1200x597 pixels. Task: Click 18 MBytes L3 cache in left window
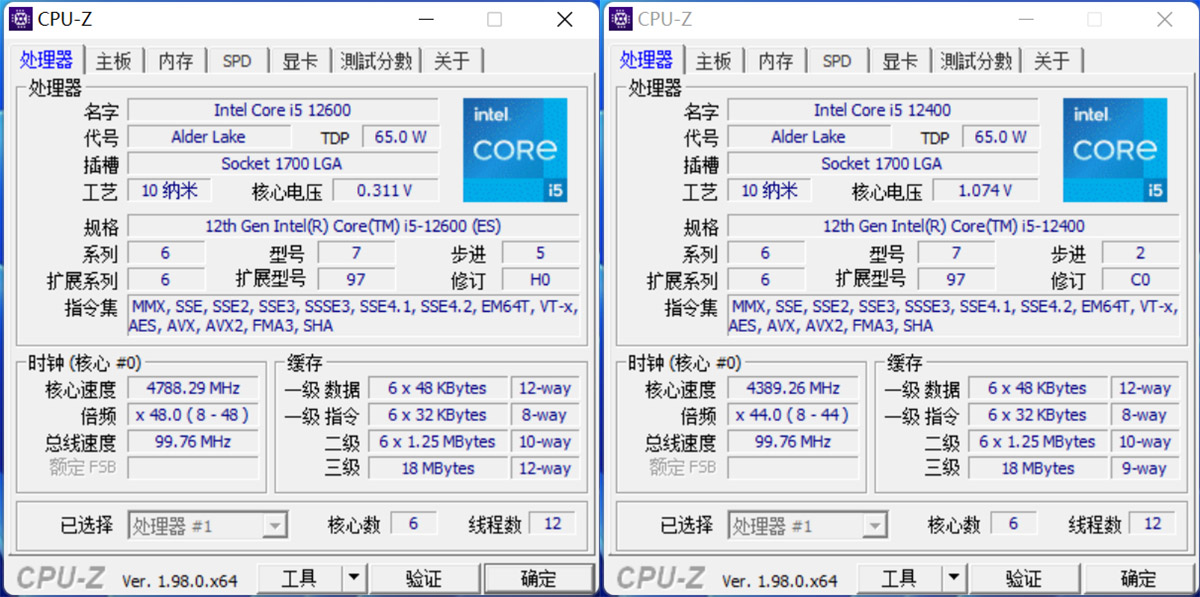pyautogui.click(x=437, y=468)
